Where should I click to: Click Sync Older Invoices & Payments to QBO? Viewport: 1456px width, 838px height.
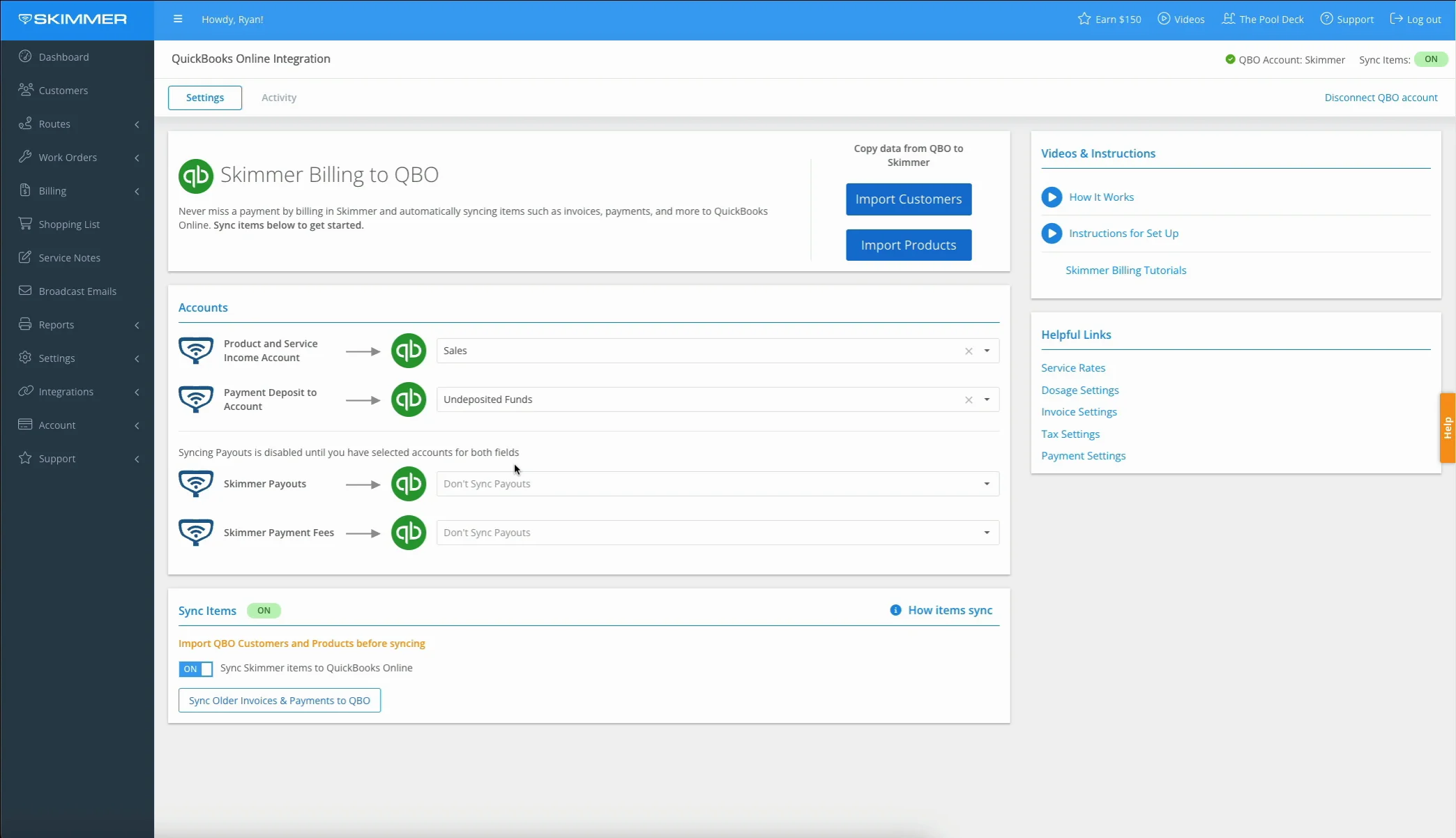click(280, 701)
